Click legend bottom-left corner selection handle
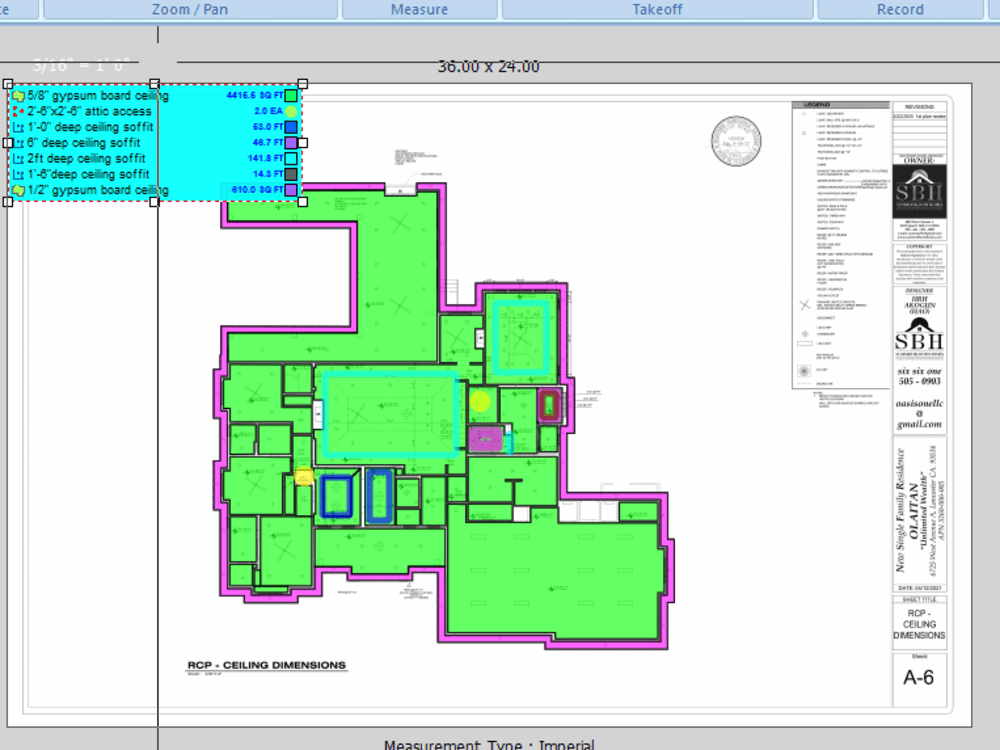 point(8,202)
